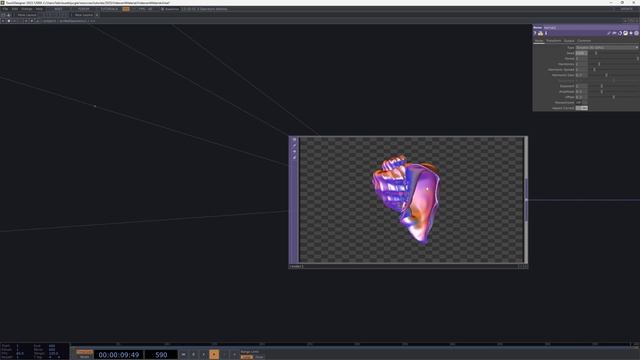Switch to the Common parameter tab
The width and height of the screenshot is (640, 360).
pyautogui.click(x=584, y=41)
